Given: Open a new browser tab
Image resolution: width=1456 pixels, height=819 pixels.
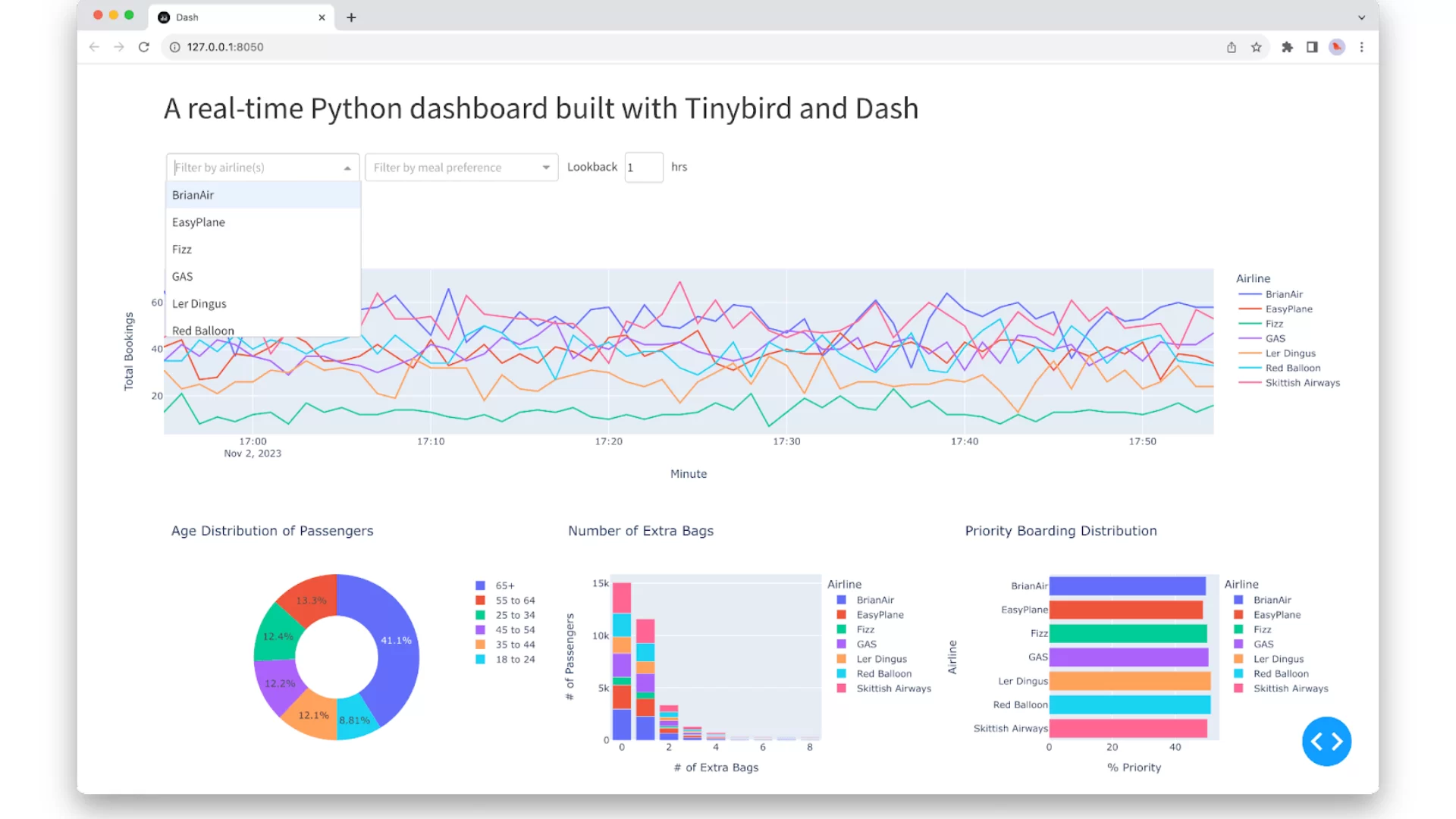Looking at the screenshot, I should (x=351, y=17).
